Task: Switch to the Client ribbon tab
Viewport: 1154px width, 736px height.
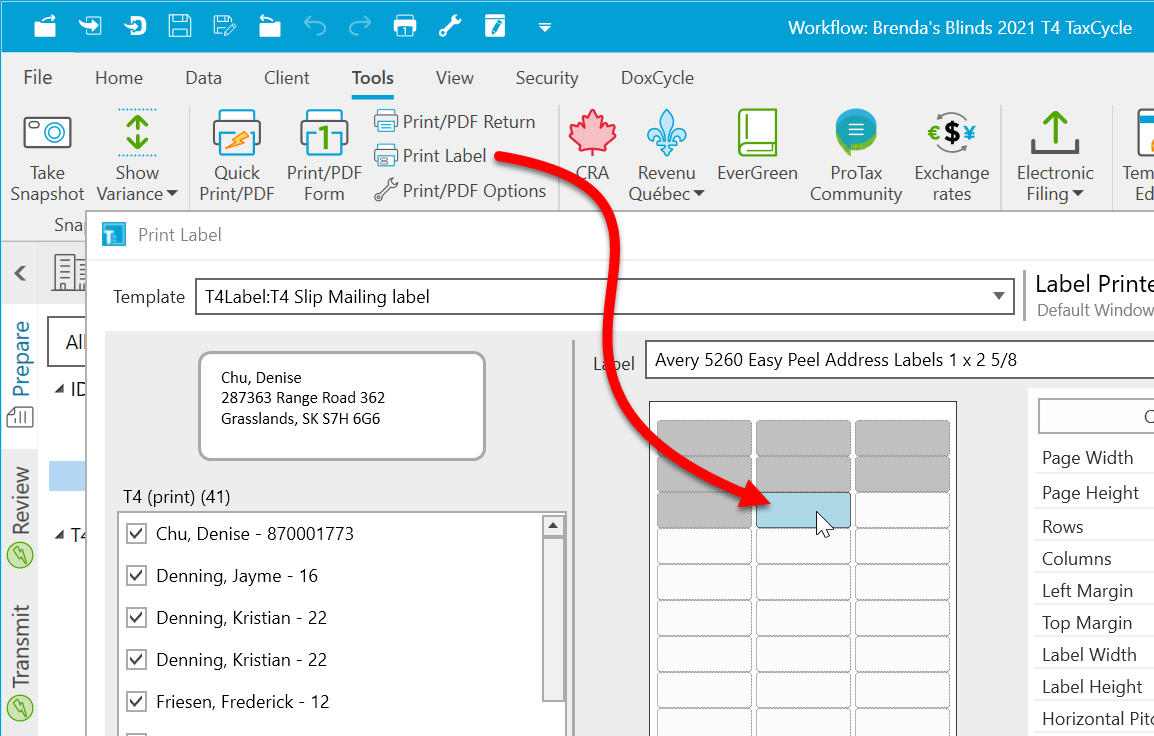Action: (286, 78)
